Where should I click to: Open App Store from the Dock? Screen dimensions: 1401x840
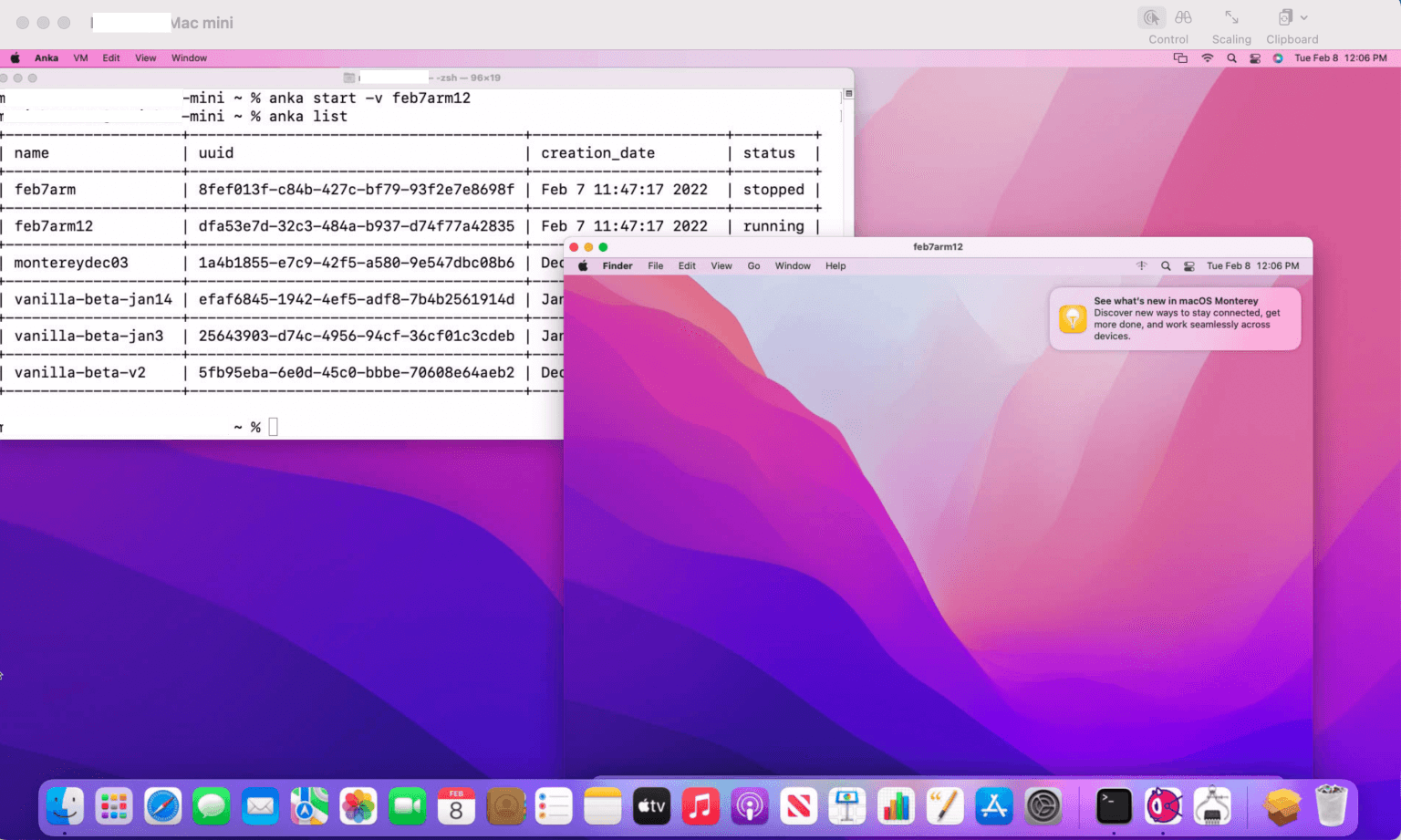tap(993, 806)
